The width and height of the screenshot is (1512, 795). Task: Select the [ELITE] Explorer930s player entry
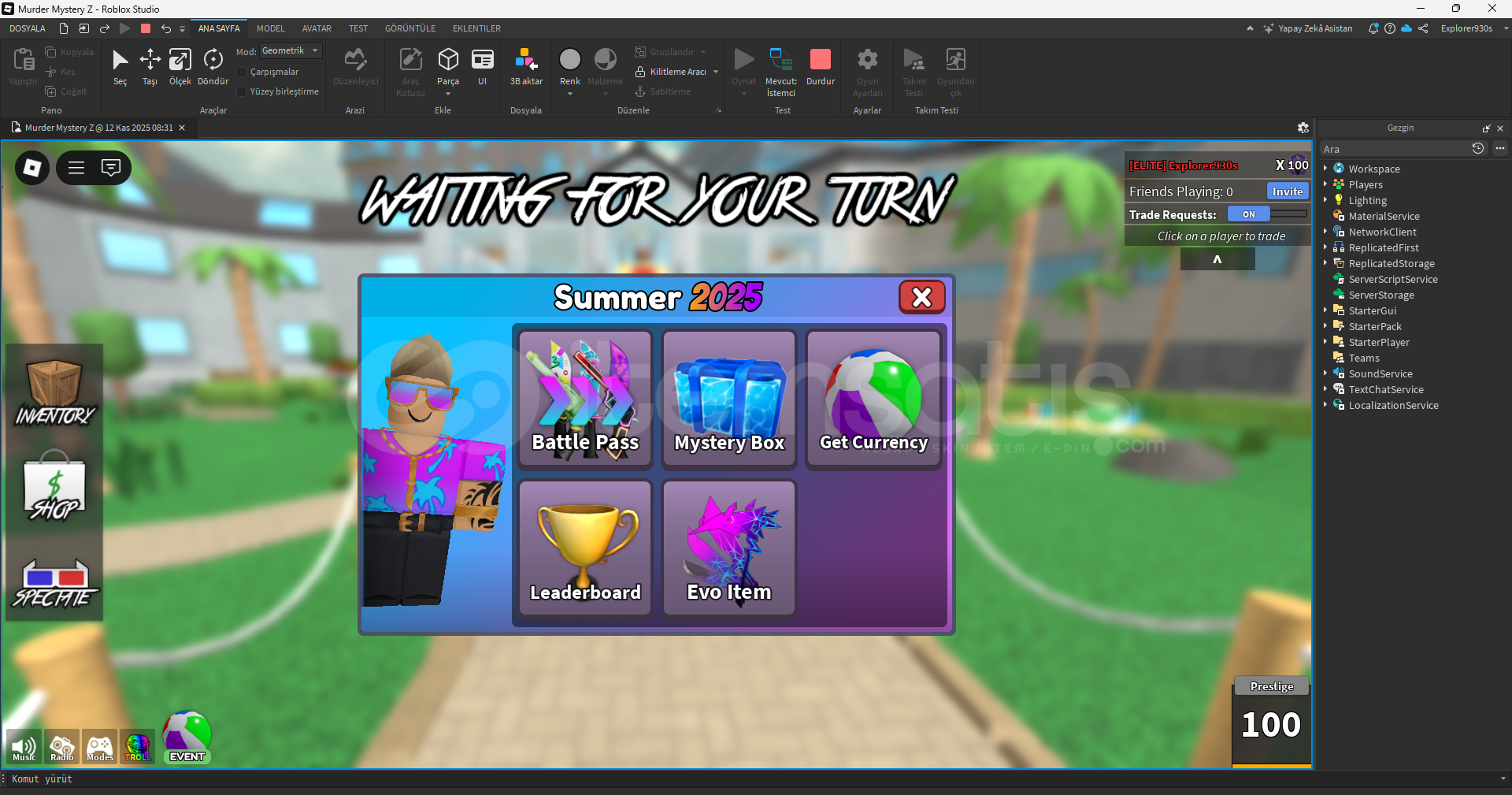point(1217,165)
